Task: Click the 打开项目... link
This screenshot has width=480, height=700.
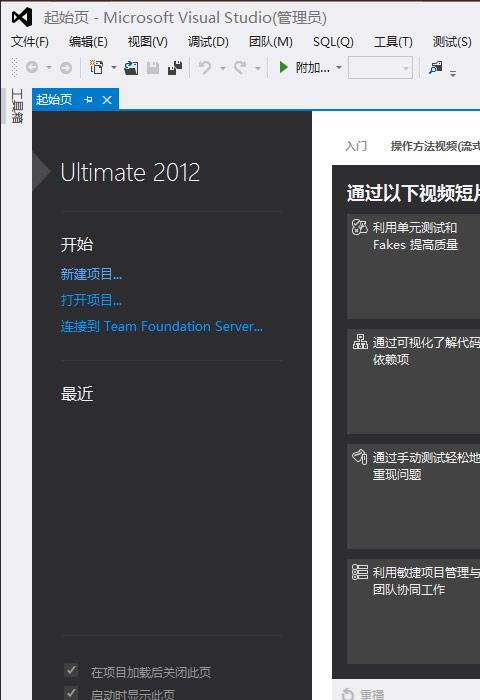Action: [91, 300]
